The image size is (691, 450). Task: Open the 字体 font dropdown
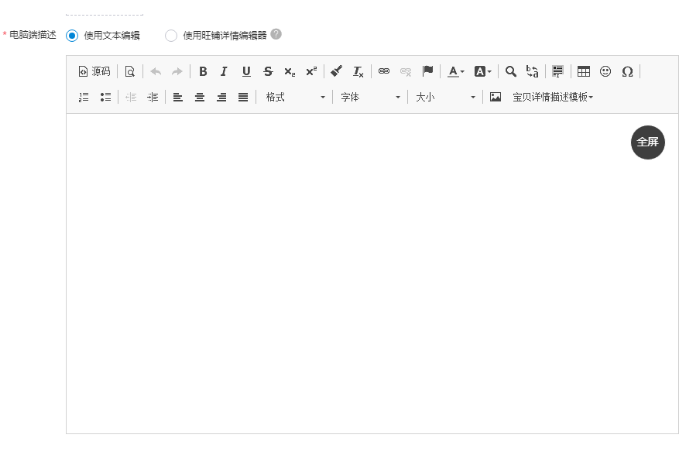click(369, 97)
